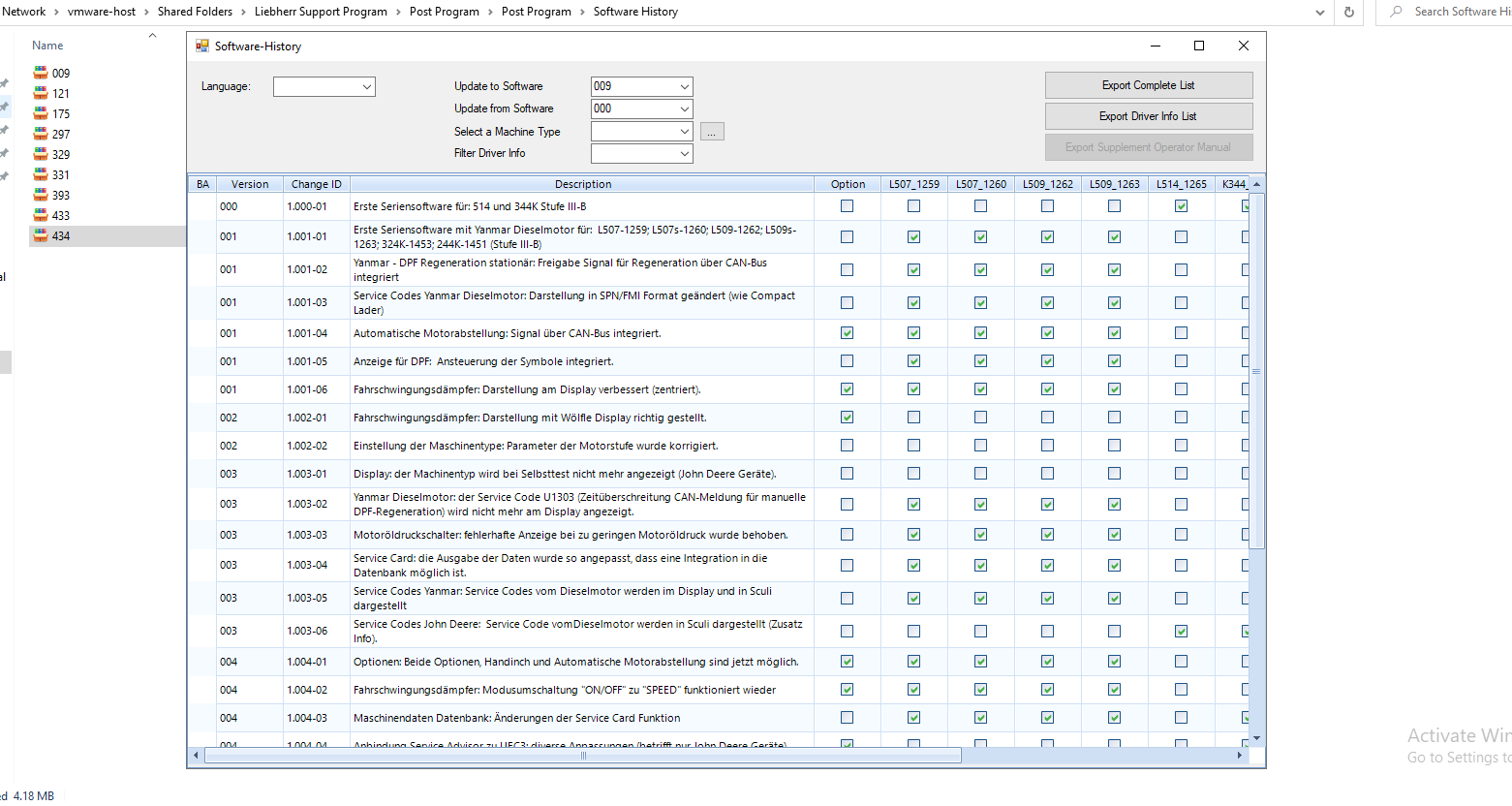Open the Language dropdown
The height and width of the screenshot is (806, 1512).
366,87
